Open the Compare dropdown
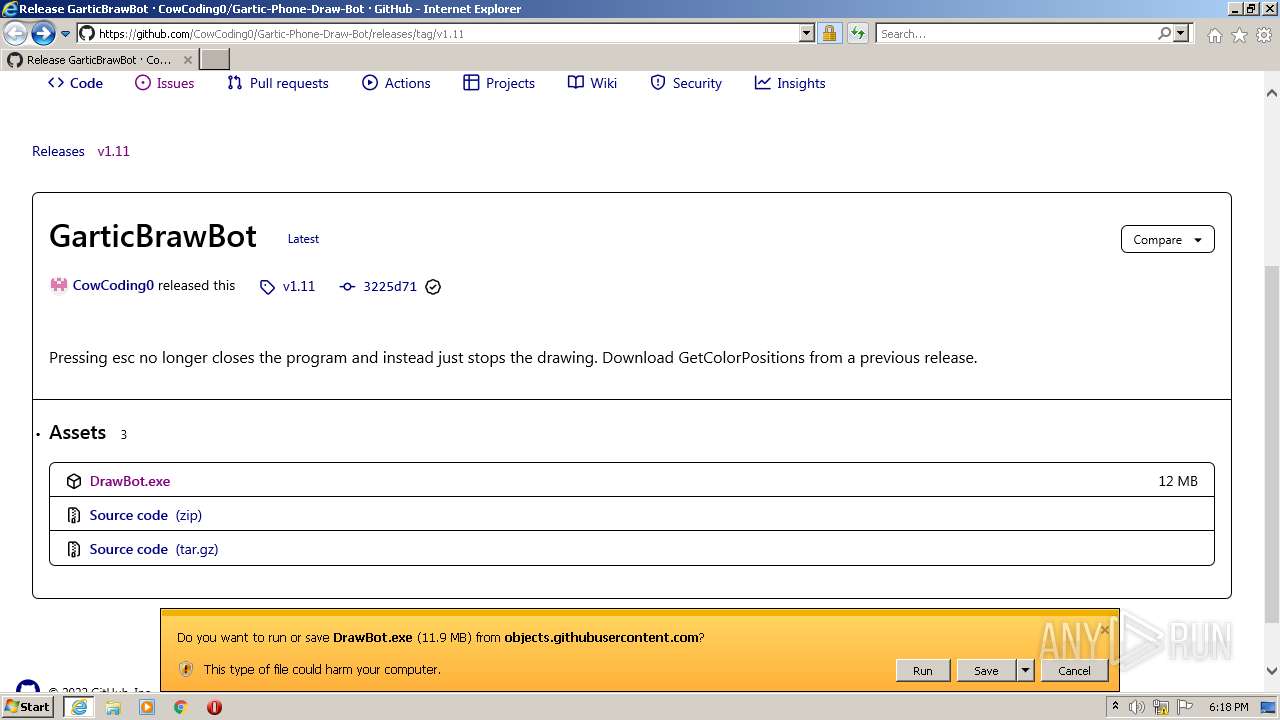 pos(1168,240)
